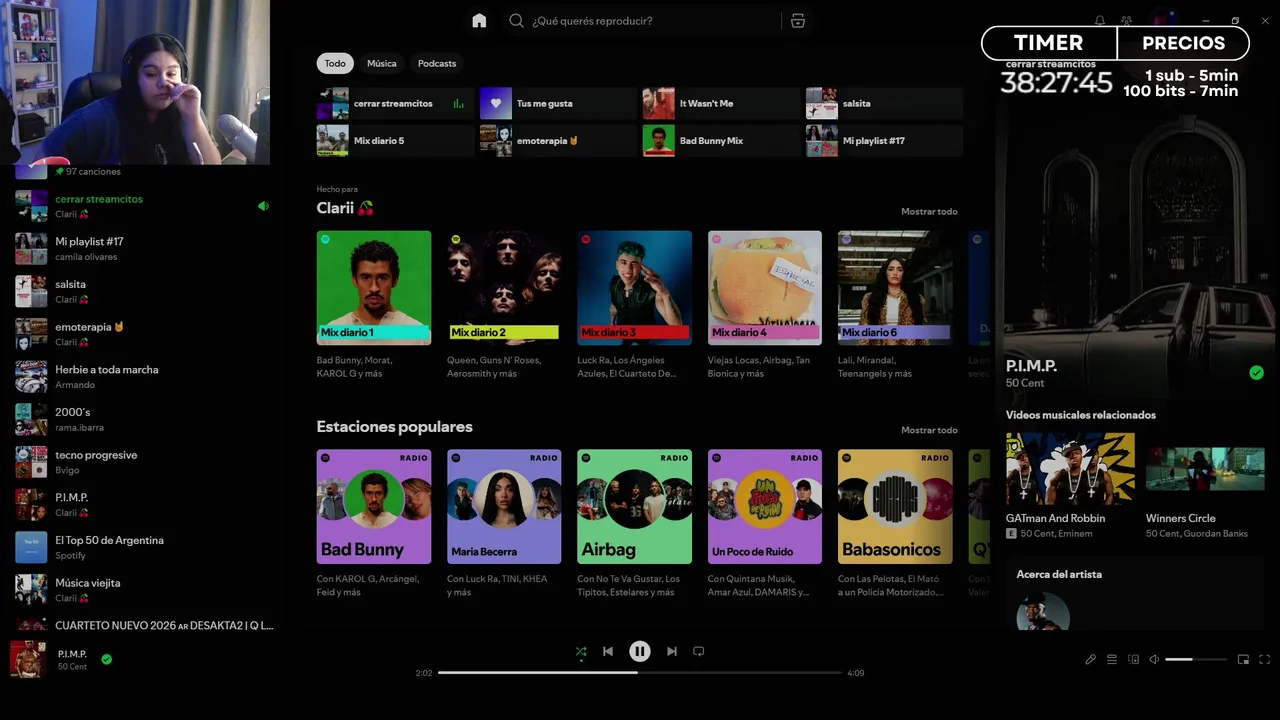Image resolution: width=1280 pixels, height=720 pixels.
Task: Open P.I.M.P. playlist in sidebar
Action: pyautogui.click(x=144, y=505)
